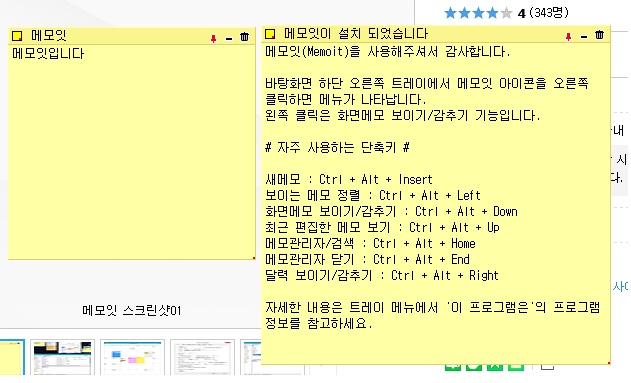Place cursor on 메모잇입니다 text in left note

(48, 54)
